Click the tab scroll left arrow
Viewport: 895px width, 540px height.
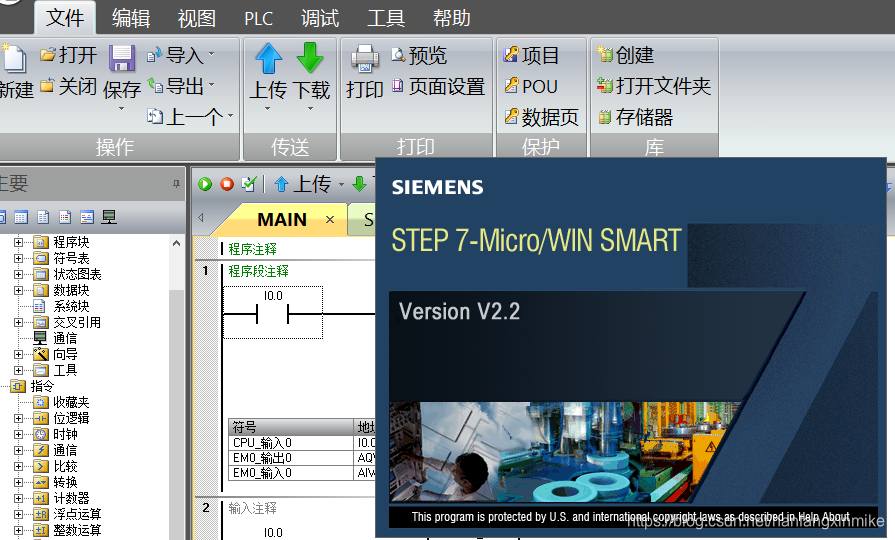[x=201, y=217]
